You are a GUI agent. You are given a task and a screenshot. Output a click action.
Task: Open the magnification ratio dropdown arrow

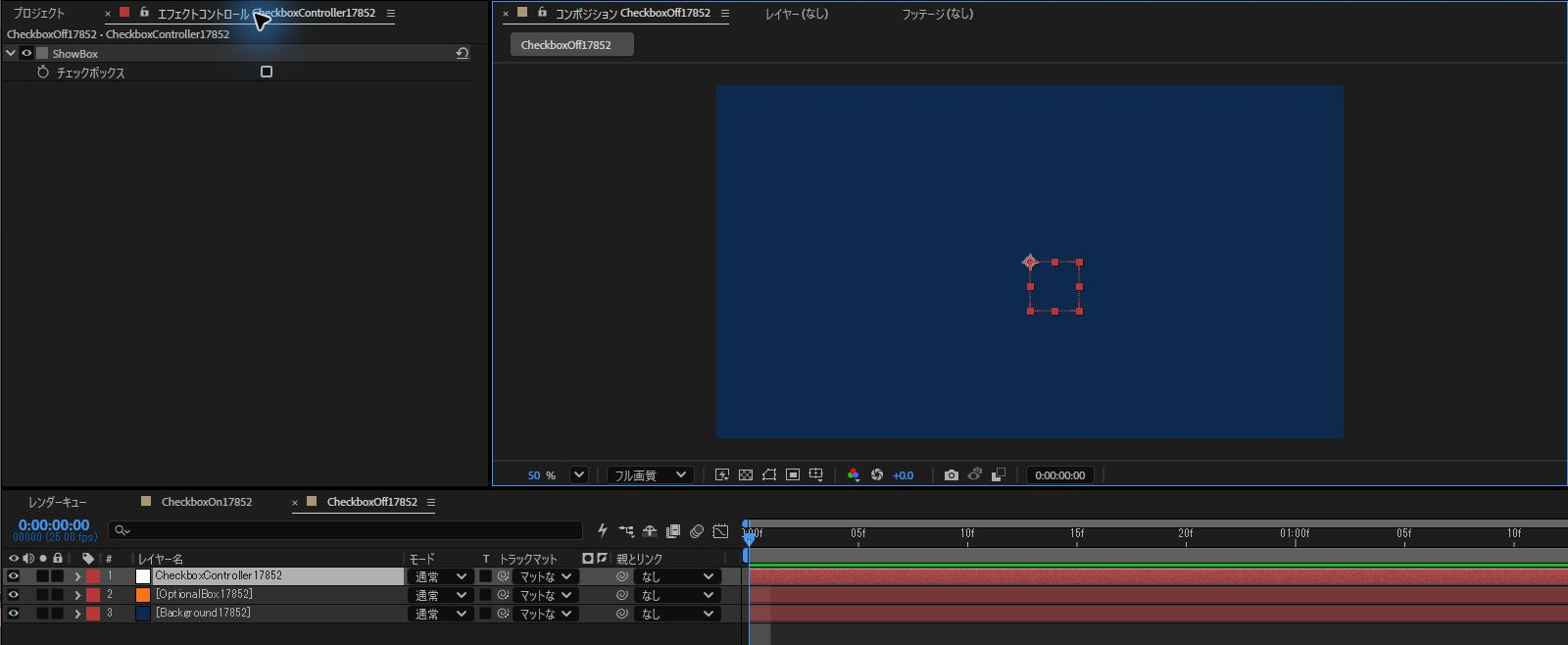tap(579, 475)
